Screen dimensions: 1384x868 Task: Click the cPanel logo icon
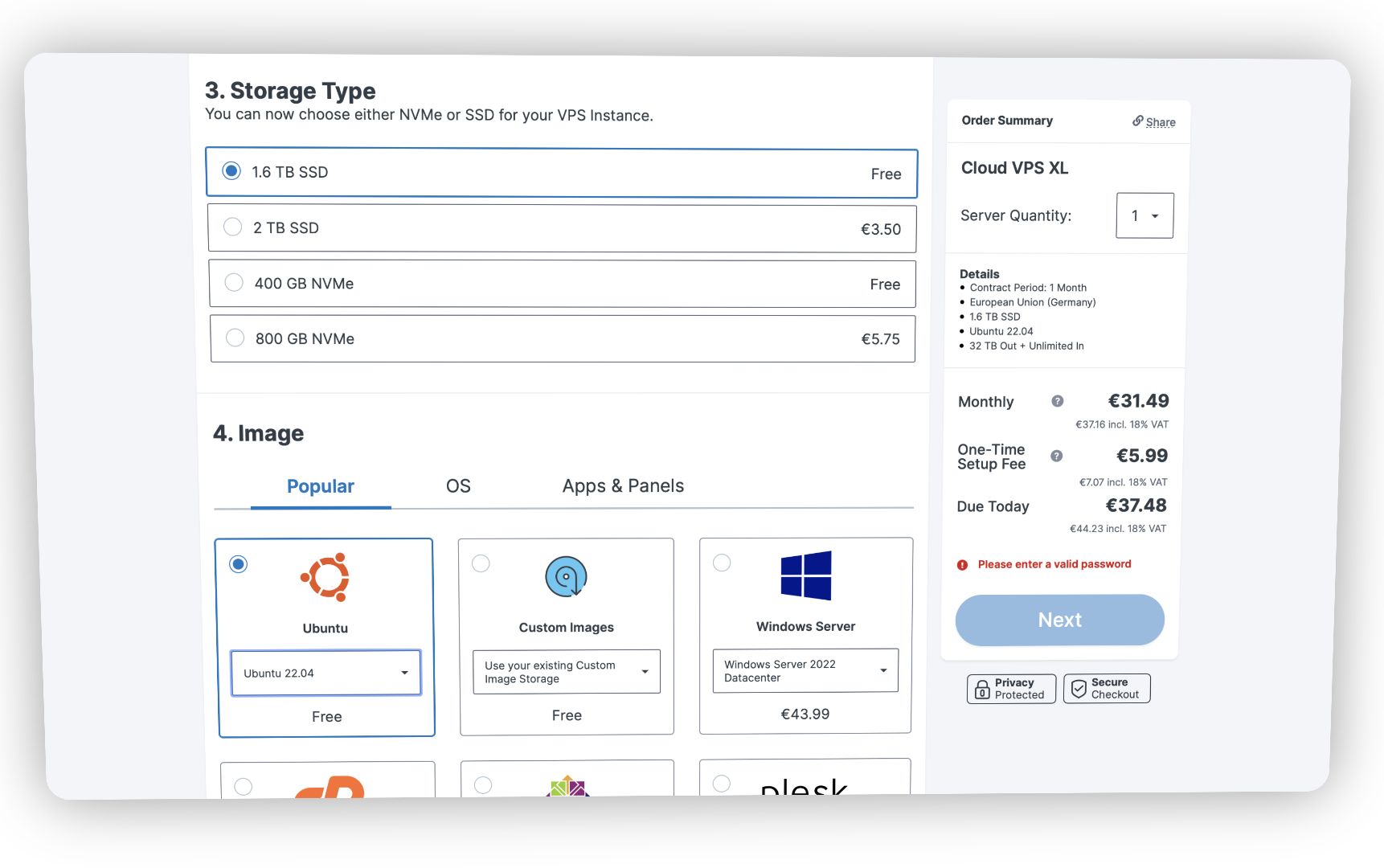330,787
